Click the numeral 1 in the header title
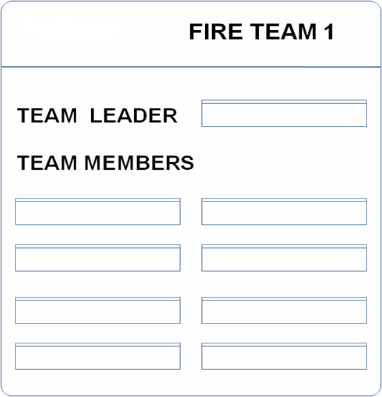This screenshot has height=397, width=382. pyautogui.click(x=329, y=32)
